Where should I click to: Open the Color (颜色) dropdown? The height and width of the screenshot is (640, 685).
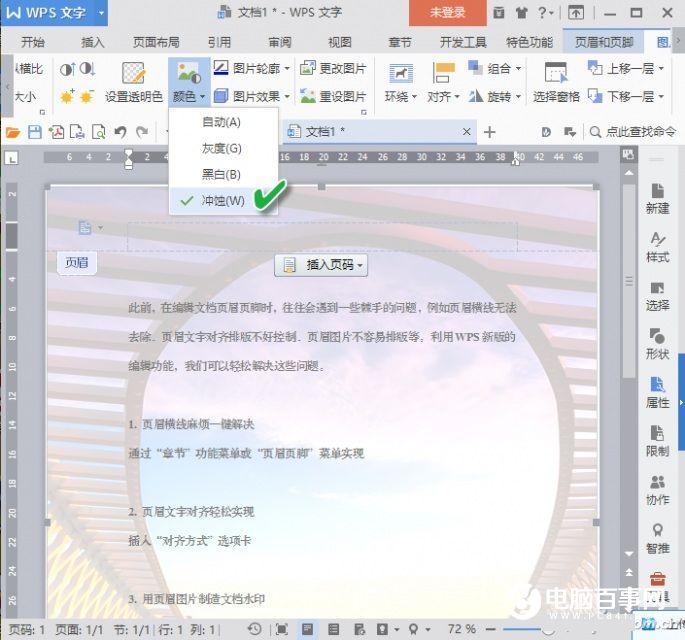click(x=189, y=82)
